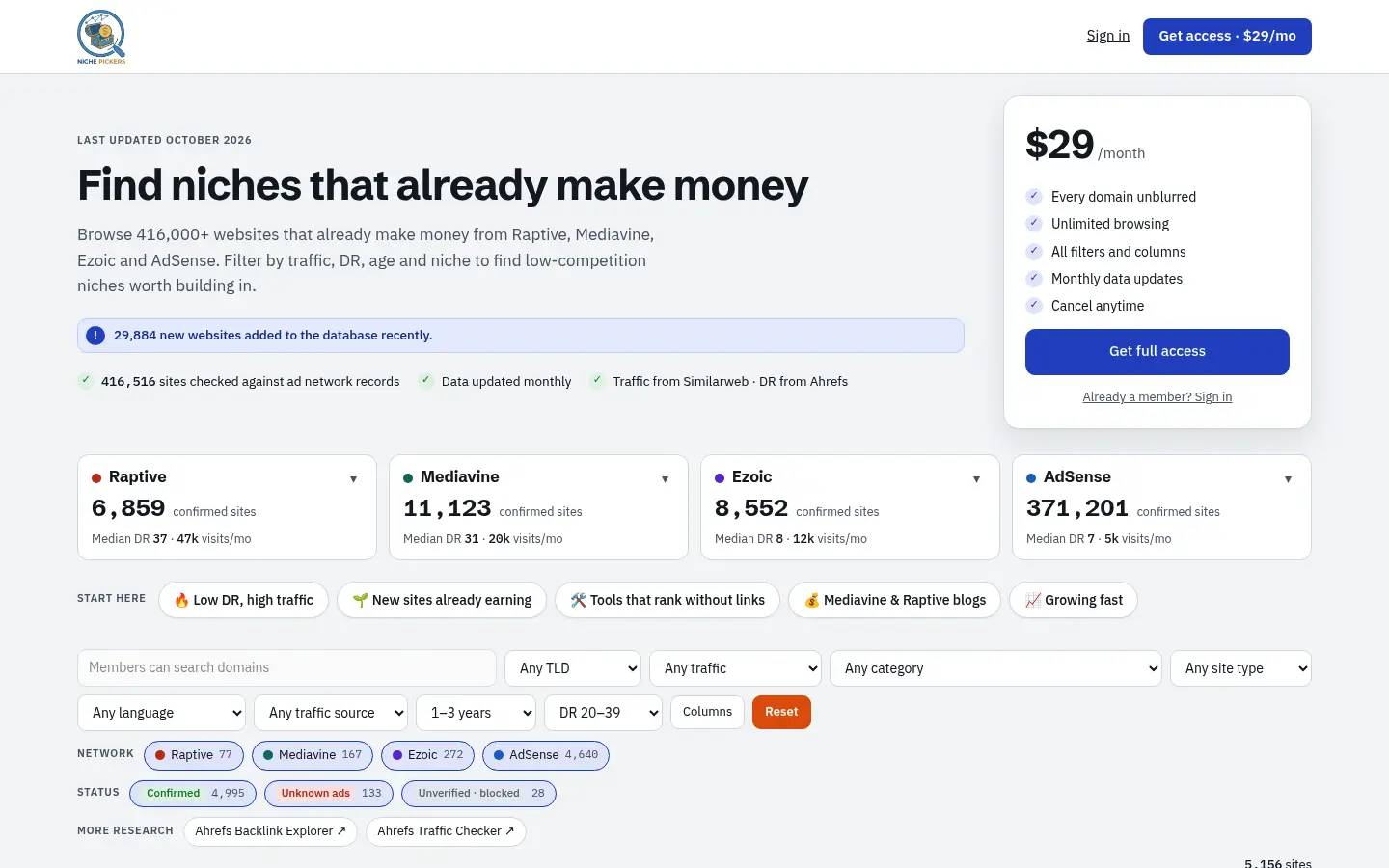The image size is (1389, 868).
Task: Open the Any TLD dropdown
Action: (573, 668)
